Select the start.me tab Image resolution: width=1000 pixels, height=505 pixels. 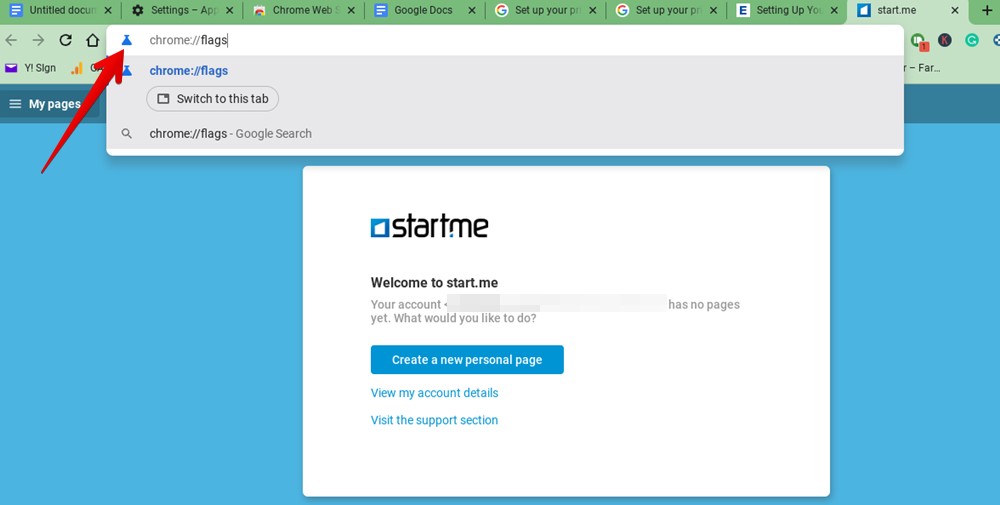click(x=906, y=10)
